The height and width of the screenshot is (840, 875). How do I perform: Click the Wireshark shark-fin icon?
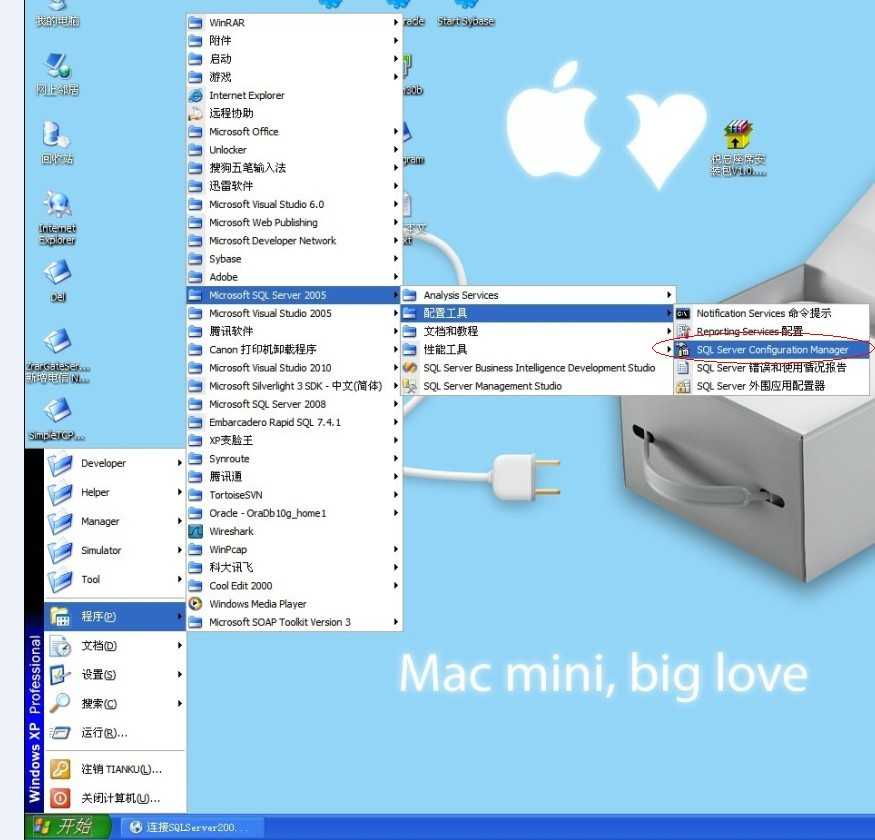[195, 531]
